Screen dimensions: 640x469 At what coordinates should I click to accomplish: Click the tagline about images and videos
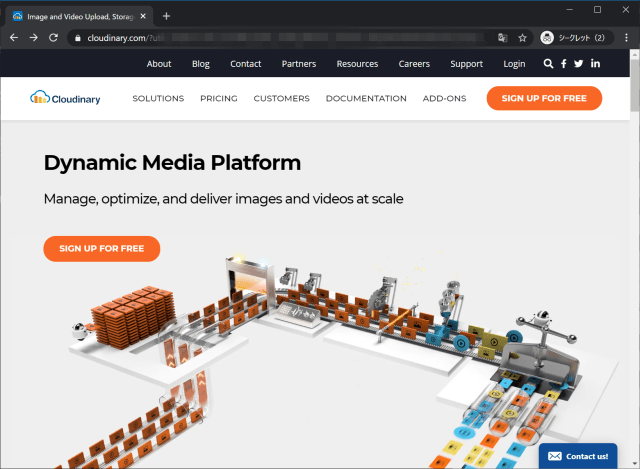click(223, 199)
